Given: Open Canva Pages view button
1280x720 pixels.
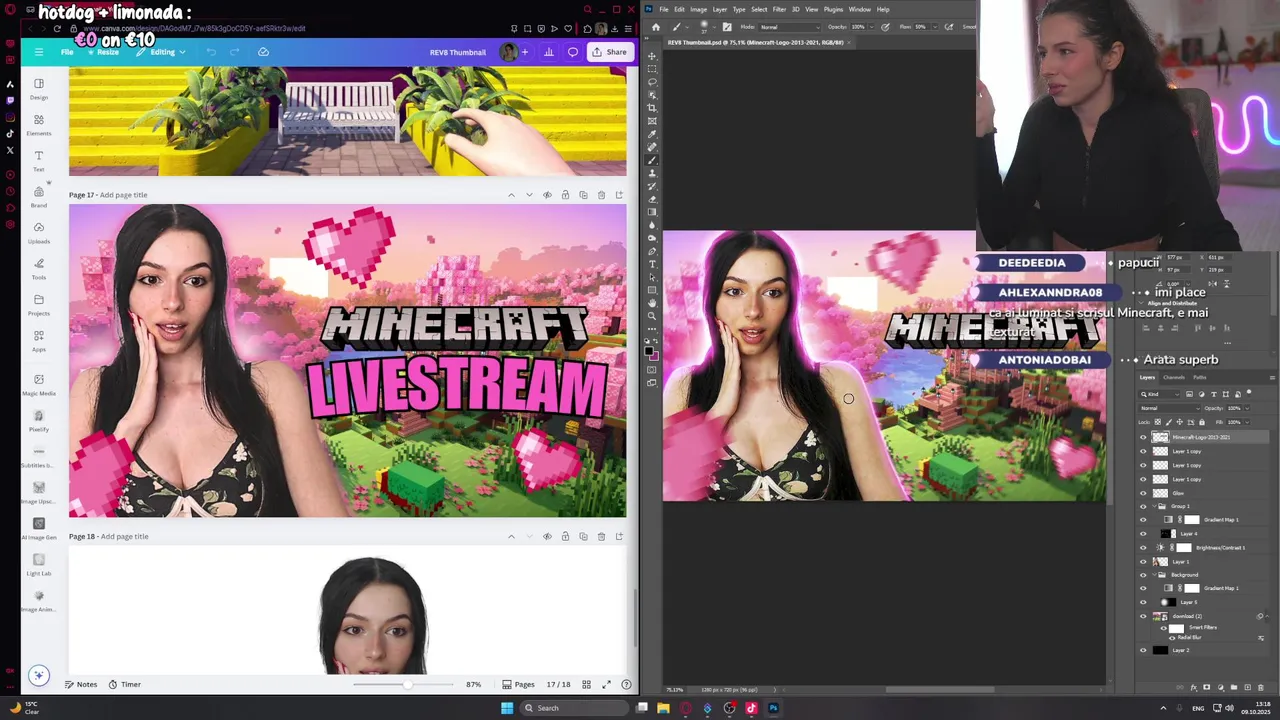Looking at the screenshot, I should 519,684.
